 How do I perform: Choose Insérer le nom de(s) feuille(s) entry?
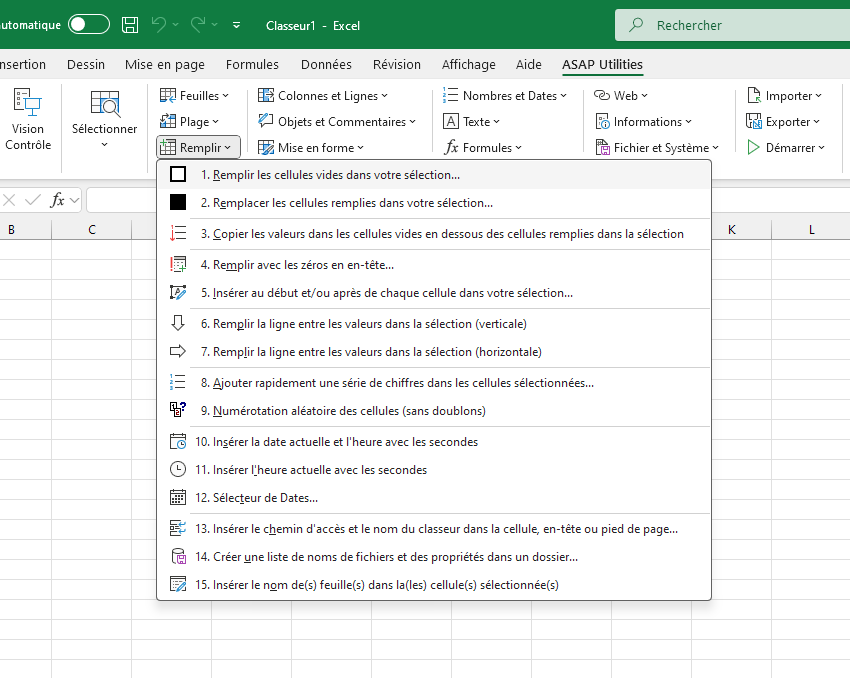tap(434, 585)
